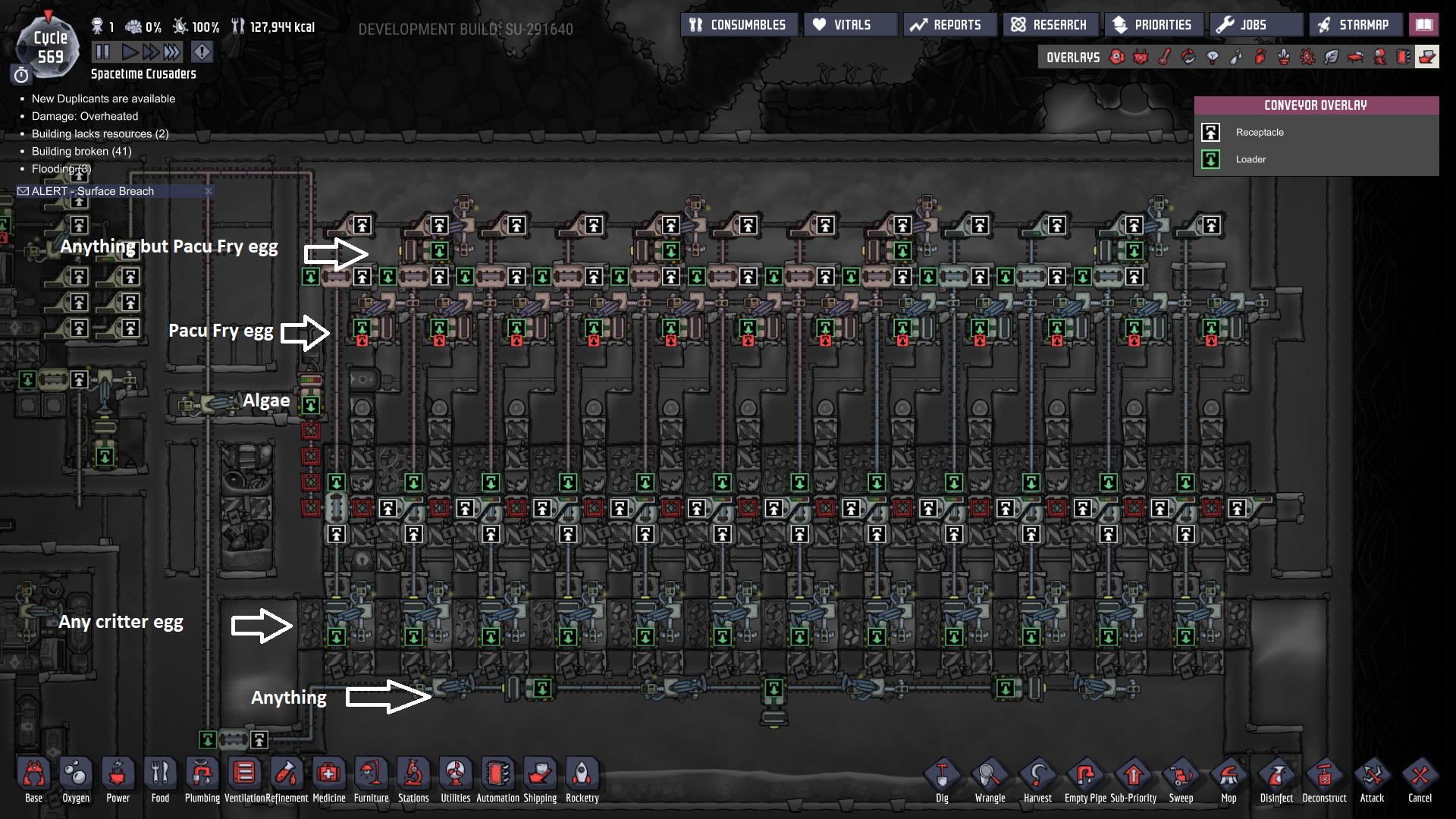The height and width of the screenshot is (819, 1456).
Task: Click the Consumables button
Action: click(x=739, y=25)
